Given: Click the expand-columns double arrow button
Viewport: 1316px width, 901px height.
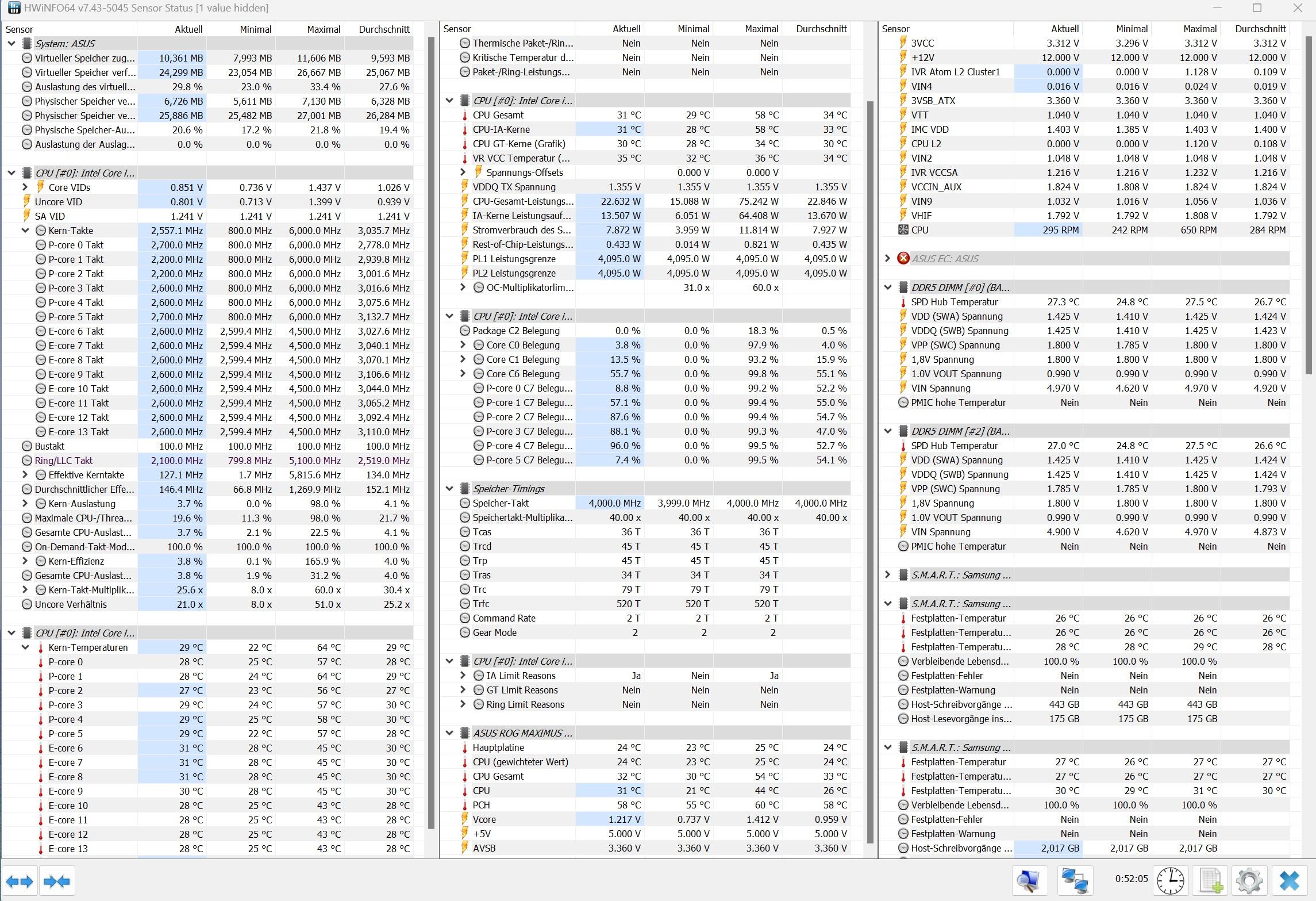Looking at the screenshot, I should click(x=20, y=881).
